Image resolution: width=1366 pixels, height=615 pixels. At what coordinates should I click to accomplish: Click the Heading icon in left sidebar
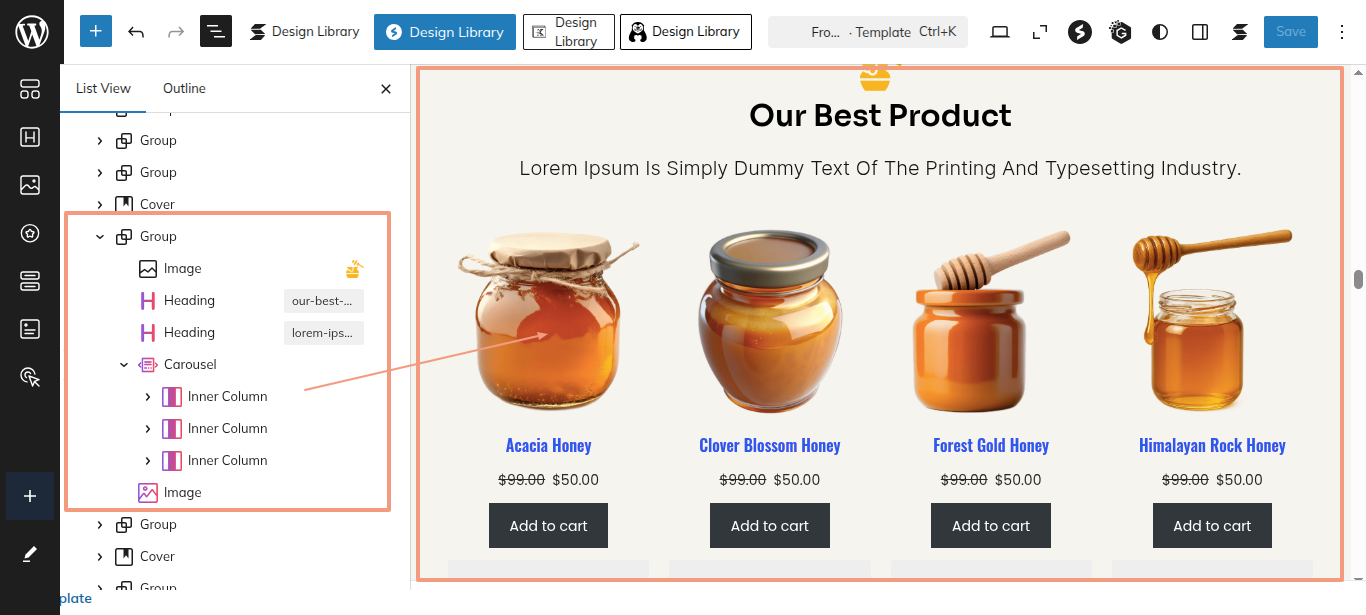click(x=30, y=138)
